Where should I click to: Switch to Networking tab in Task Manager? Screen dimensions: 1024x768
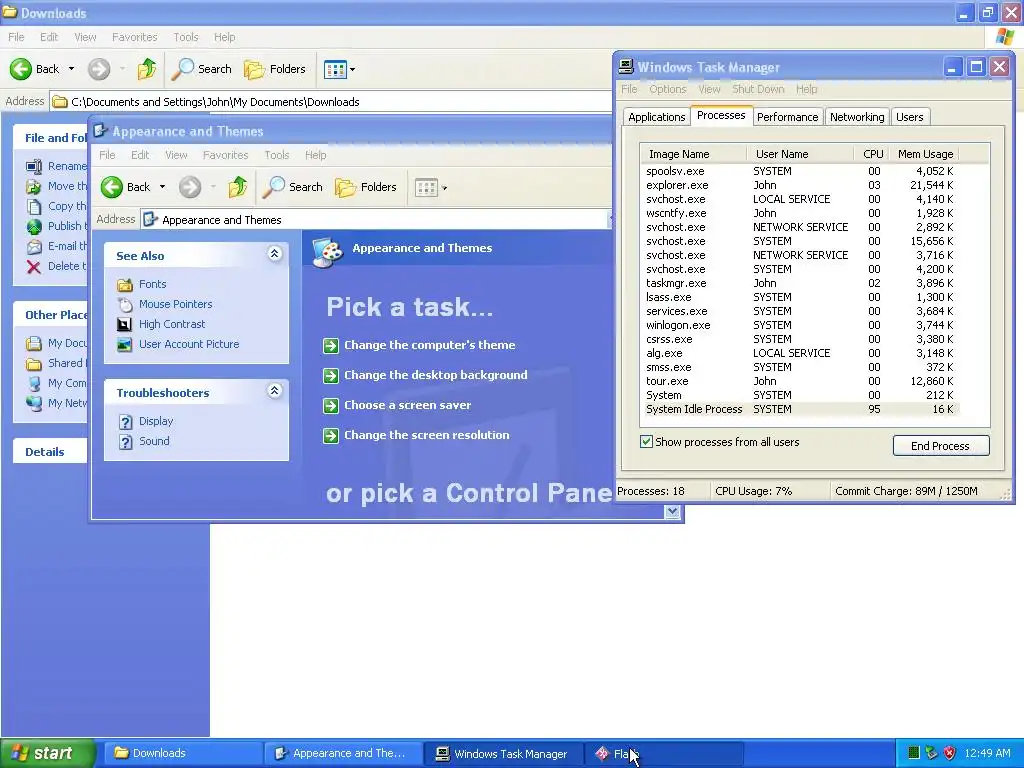(x=857, y=117)
